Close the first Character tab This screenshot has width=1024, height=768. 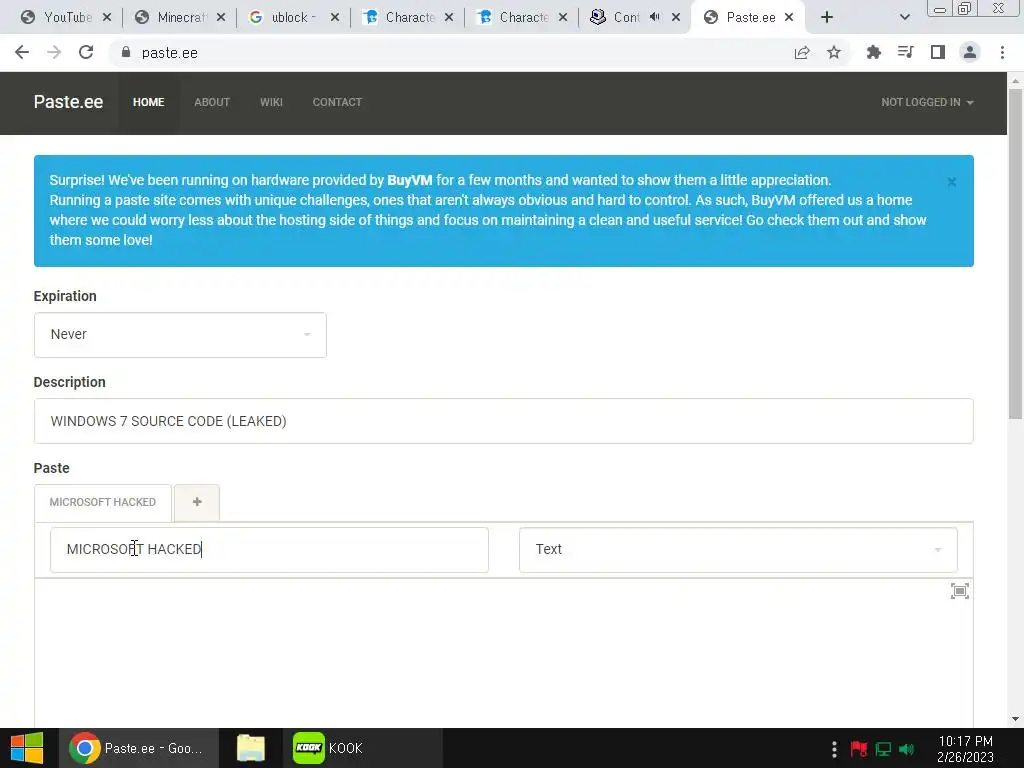[x=449, y=17]
